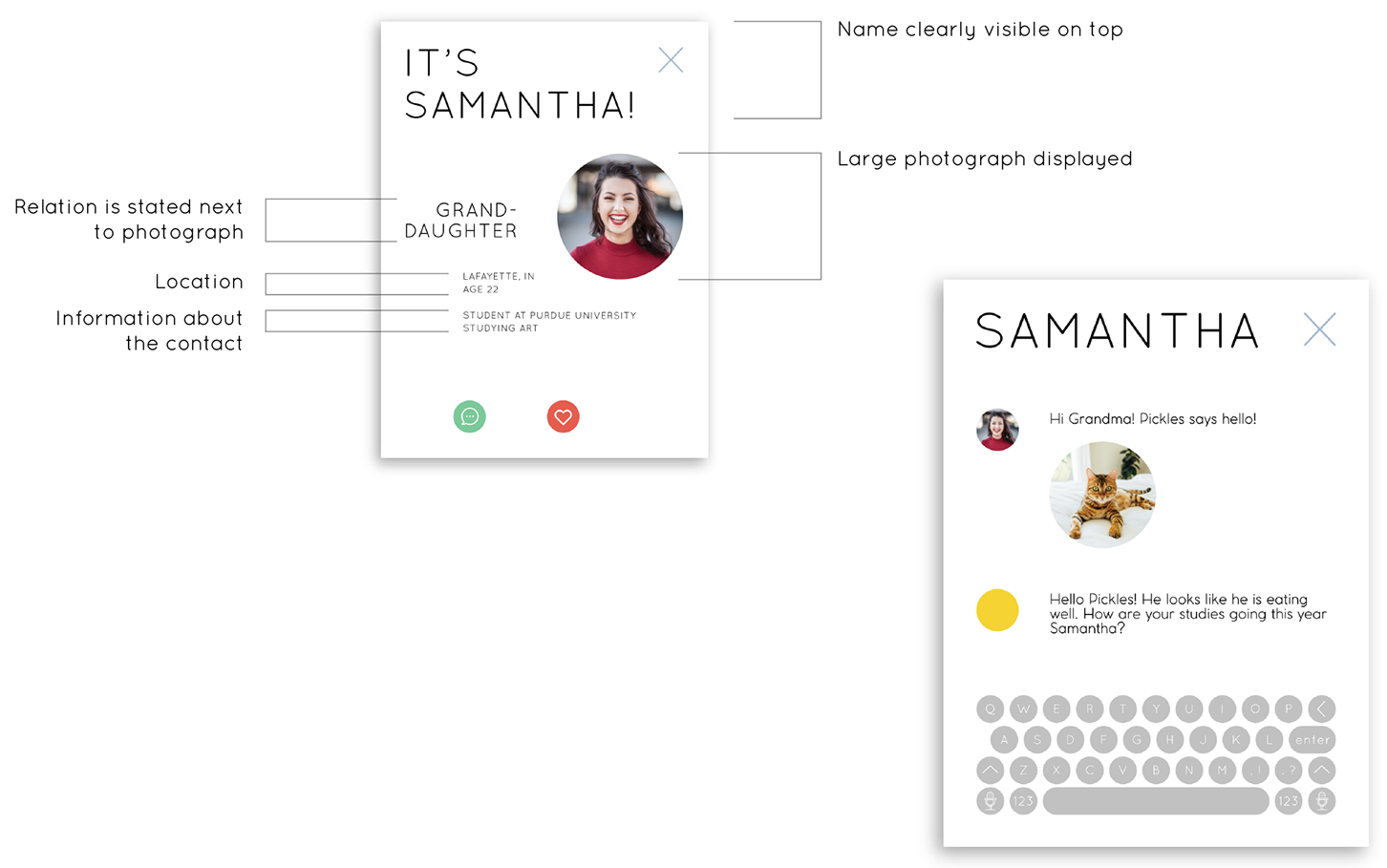
Task: Tap the space bar on keyboard
Action: click(x=1156, y=801)
